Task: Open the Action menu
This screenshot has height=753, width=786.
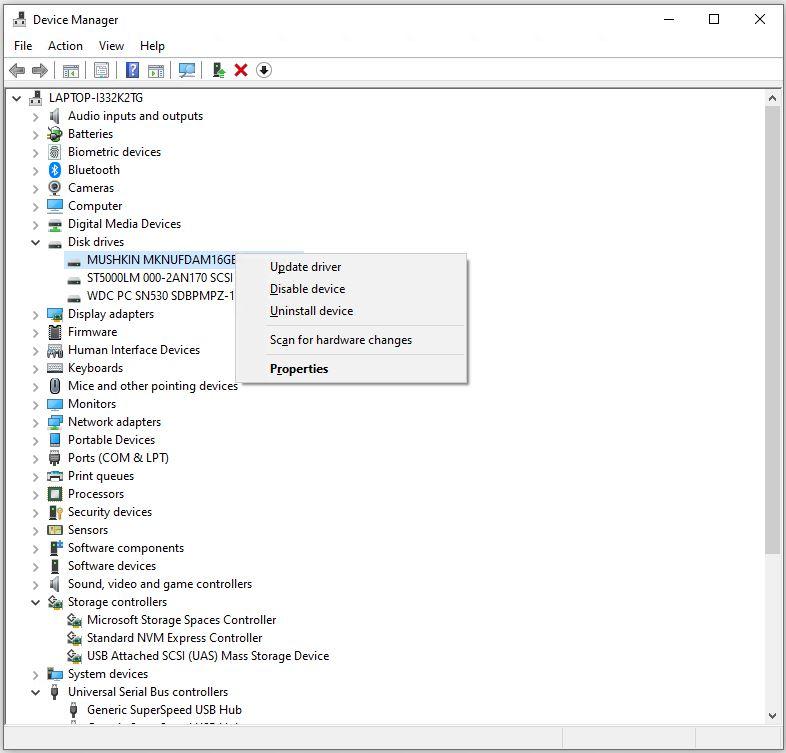Action: pyautogui.click(x=65, y=46)
